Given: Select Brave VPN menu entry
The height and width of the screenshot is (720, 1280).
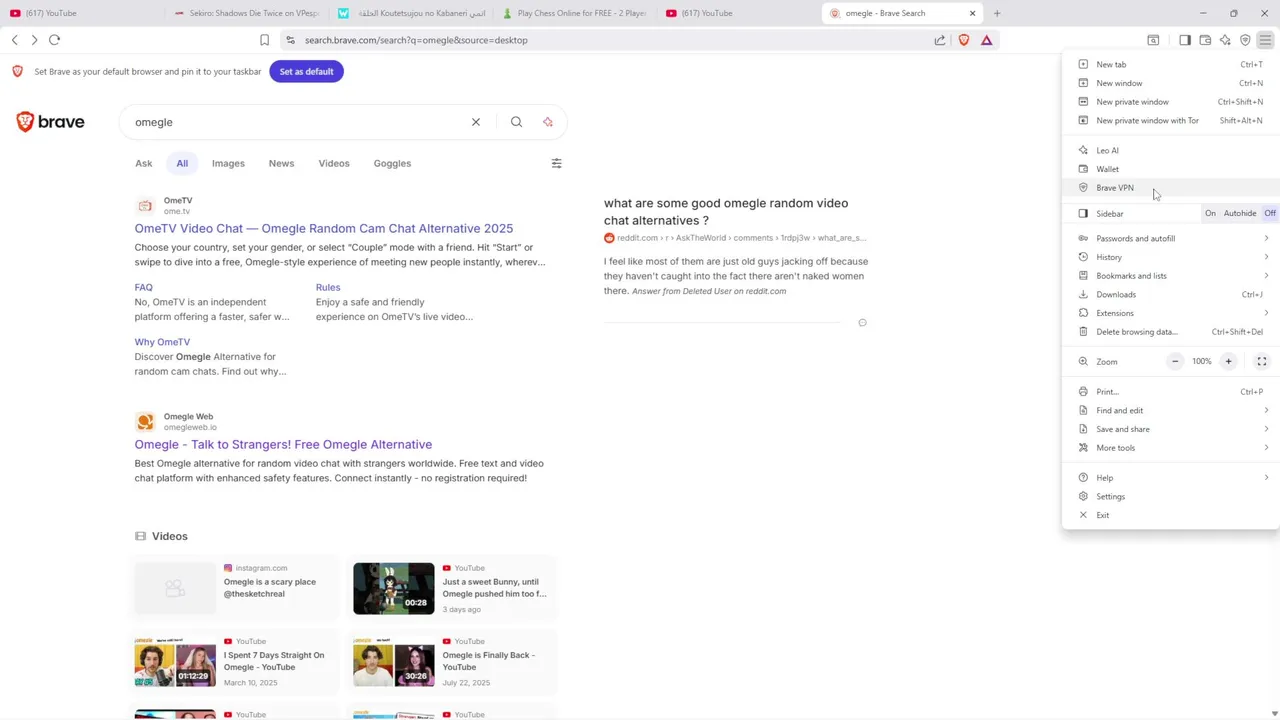Looking at the screenshot, I should [x=1171, y=188].
